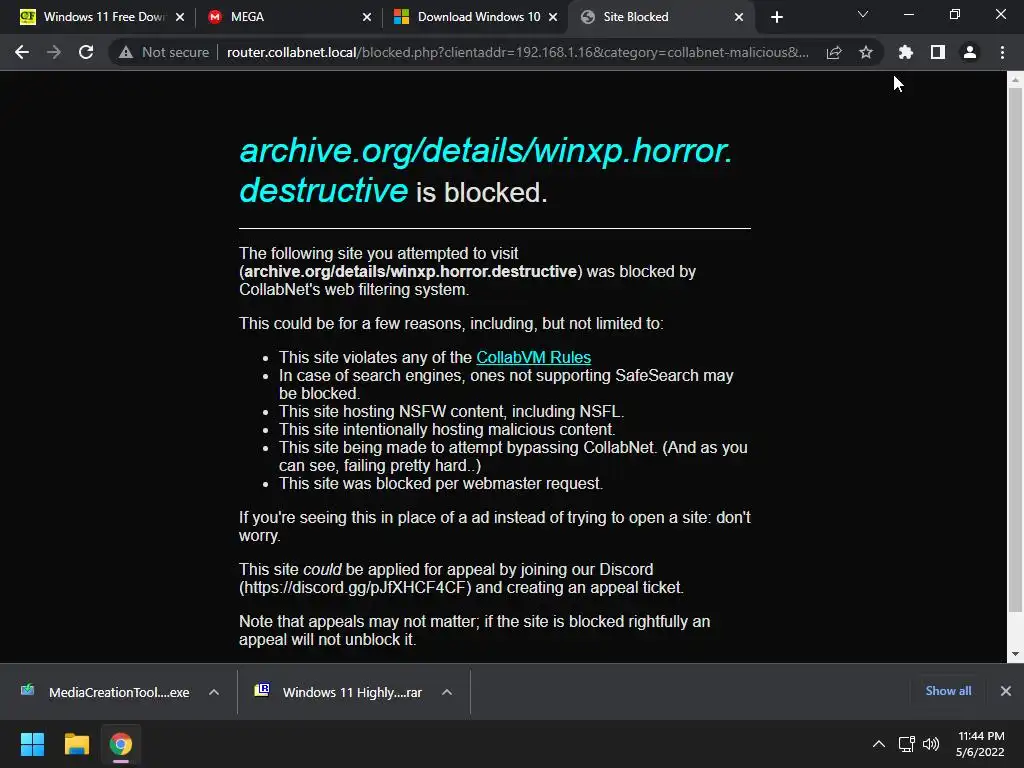Restore down the Chrome window

[955, 14]
